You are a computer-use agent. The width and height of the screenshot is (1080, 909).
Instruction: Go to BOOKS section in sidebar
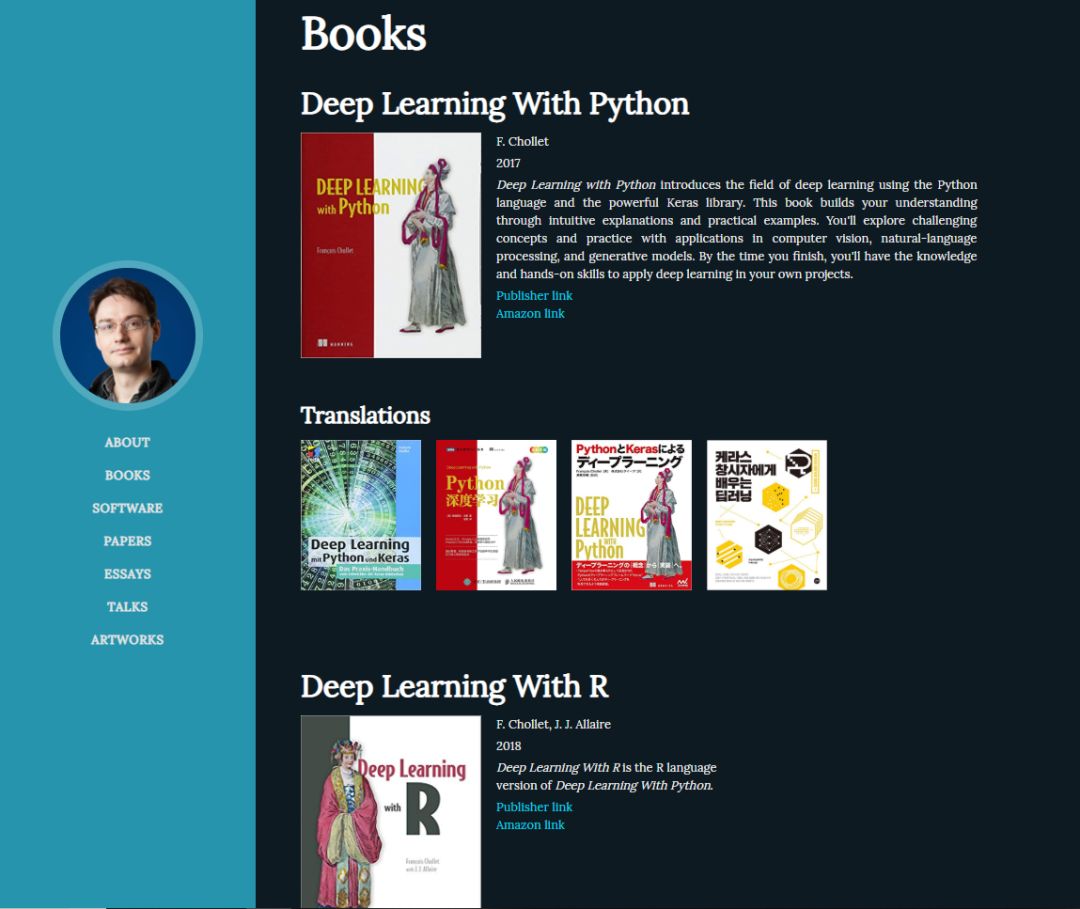(127, 476)
